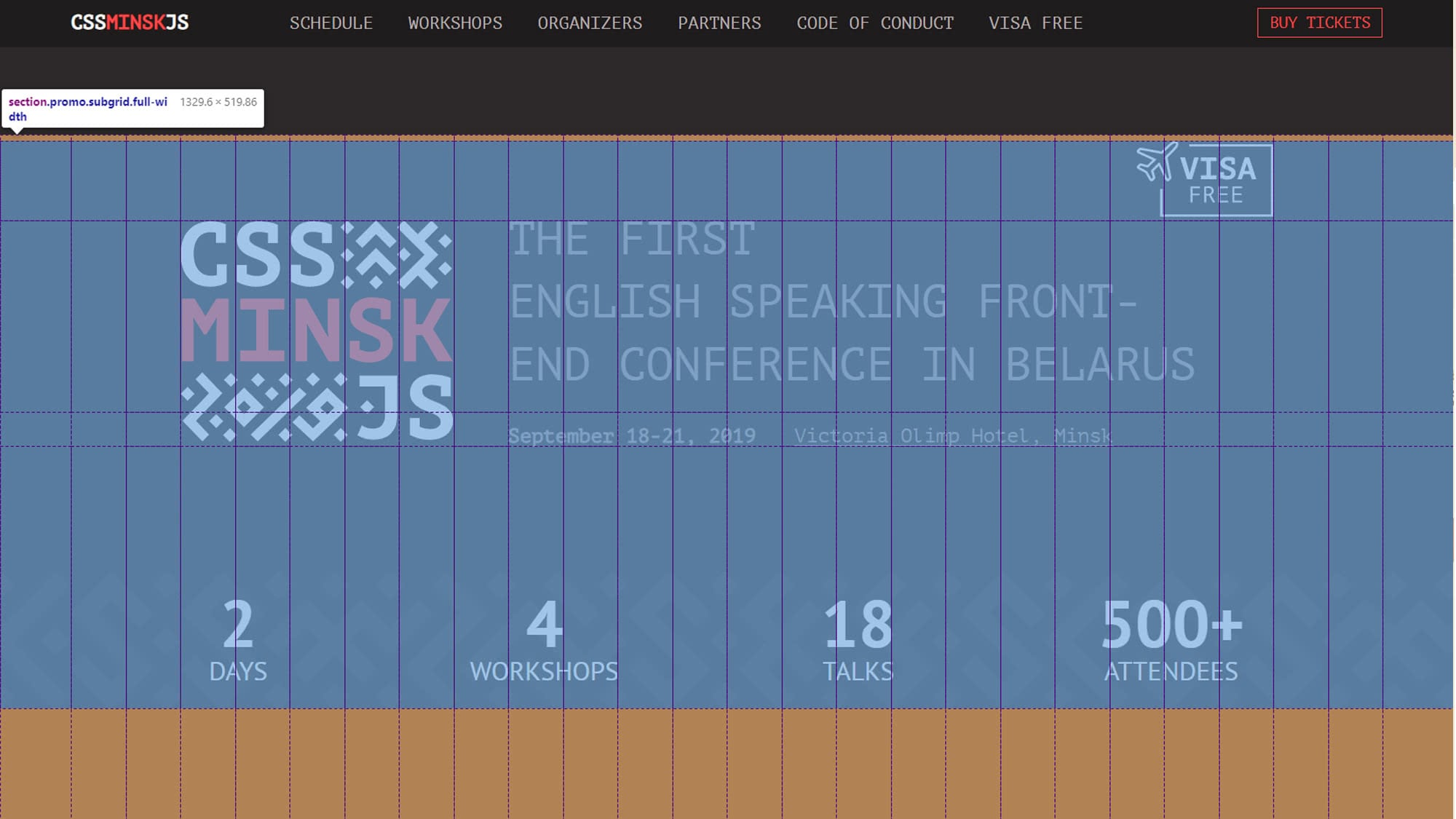
Task: Click the CSSMINSKJS logo in navbar
Action: point(130,23)
